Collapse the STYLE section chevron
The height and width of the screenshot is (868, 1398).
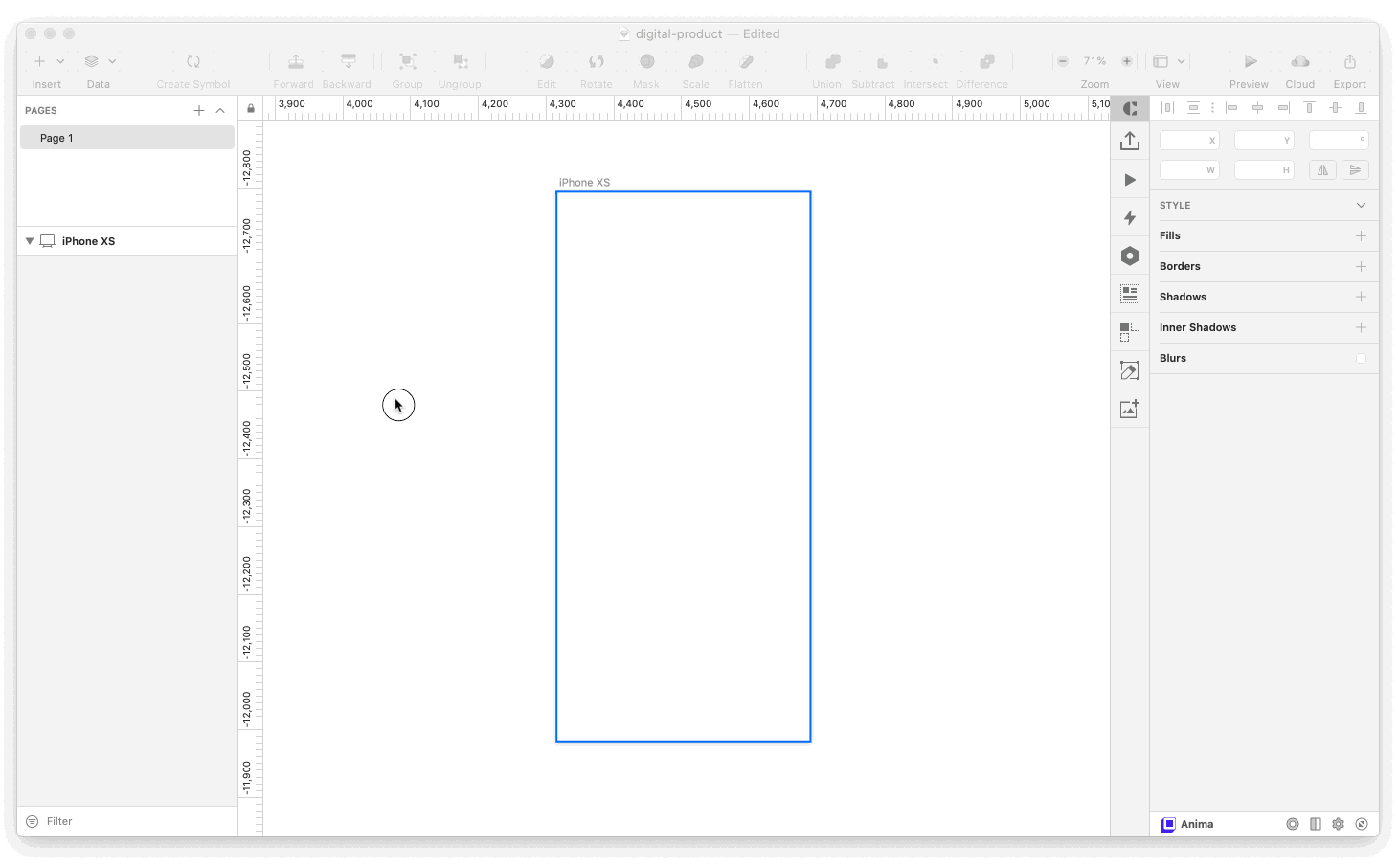[x=1361, y=205]
